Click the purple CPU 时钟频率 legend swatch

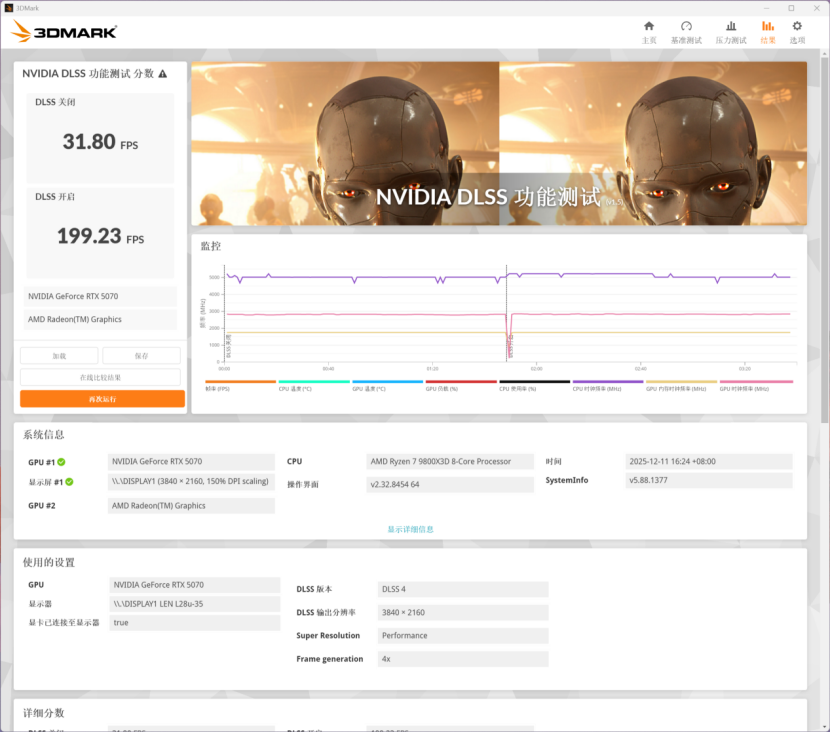(x=607, y=382)
